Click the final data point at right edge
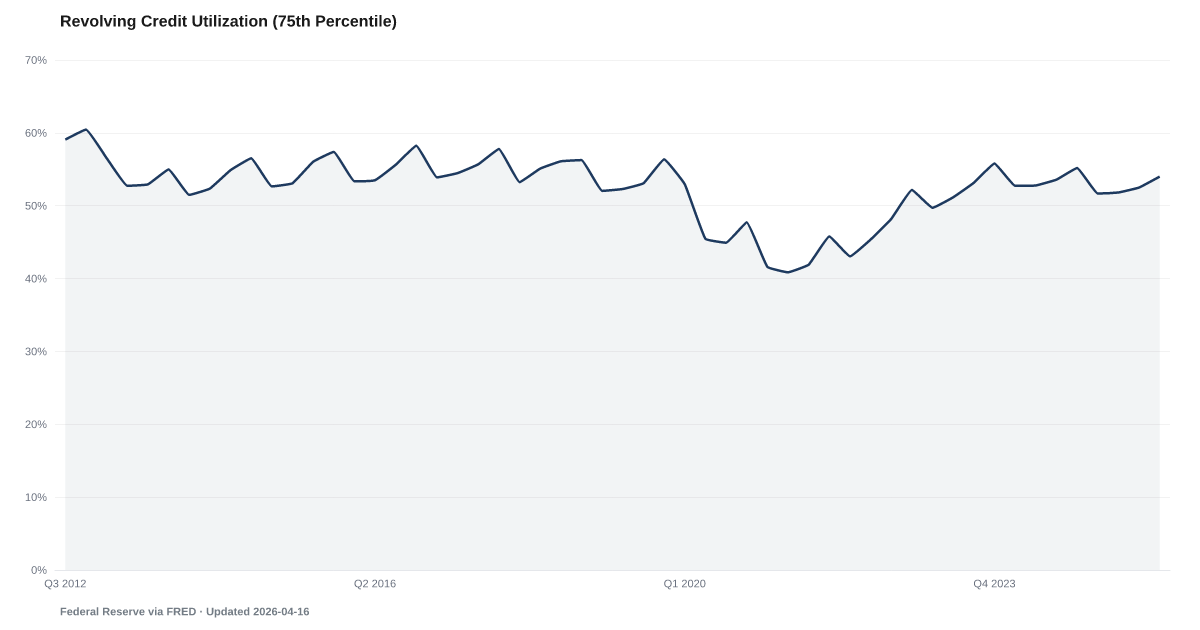The width and height of the screenshot is (1200, 630). click(x=1159, y=176)
